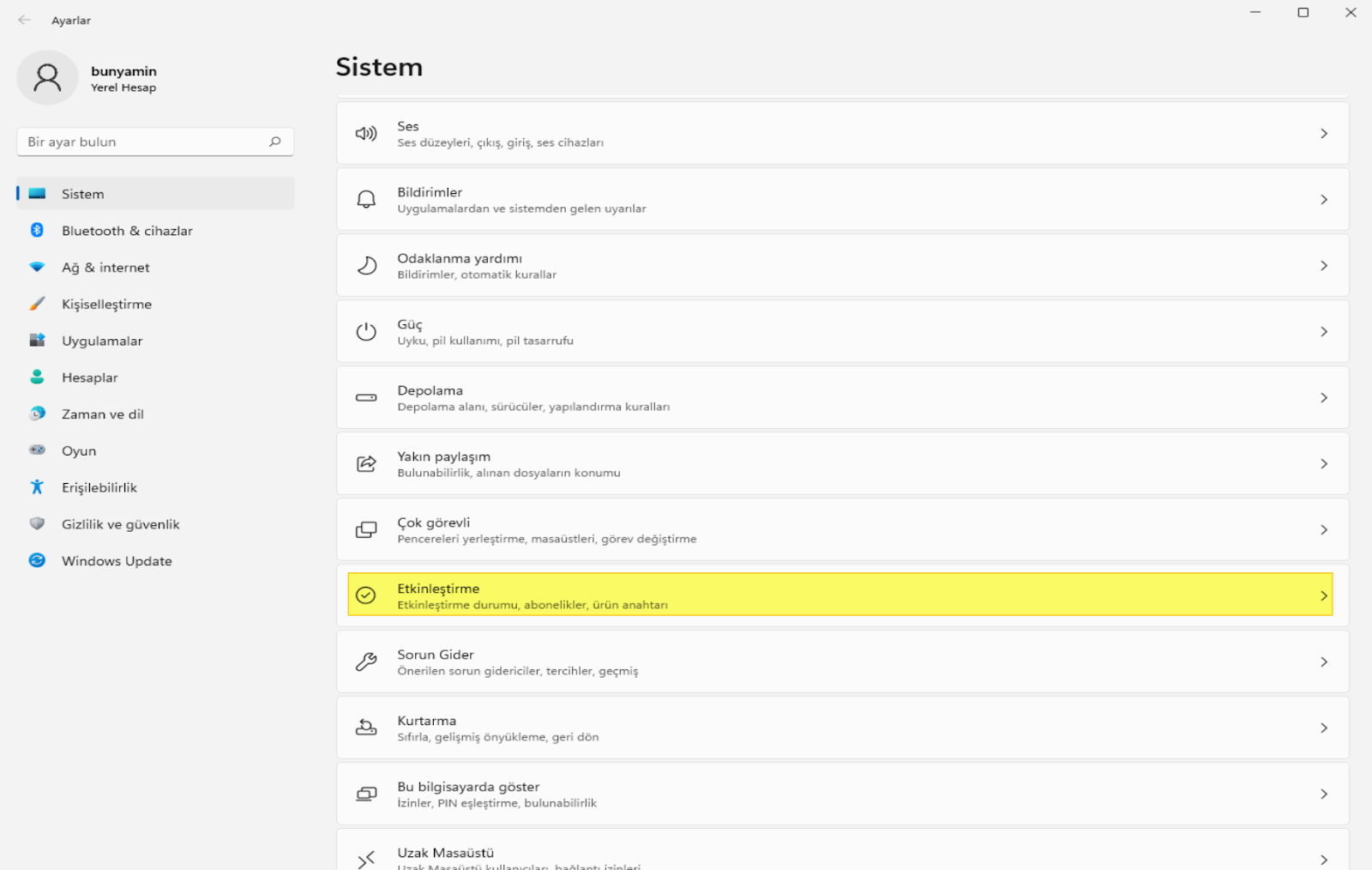Click the Çok görevli windows icon
This screenshot has height=870, width=1372.
[x=366, y=530]
